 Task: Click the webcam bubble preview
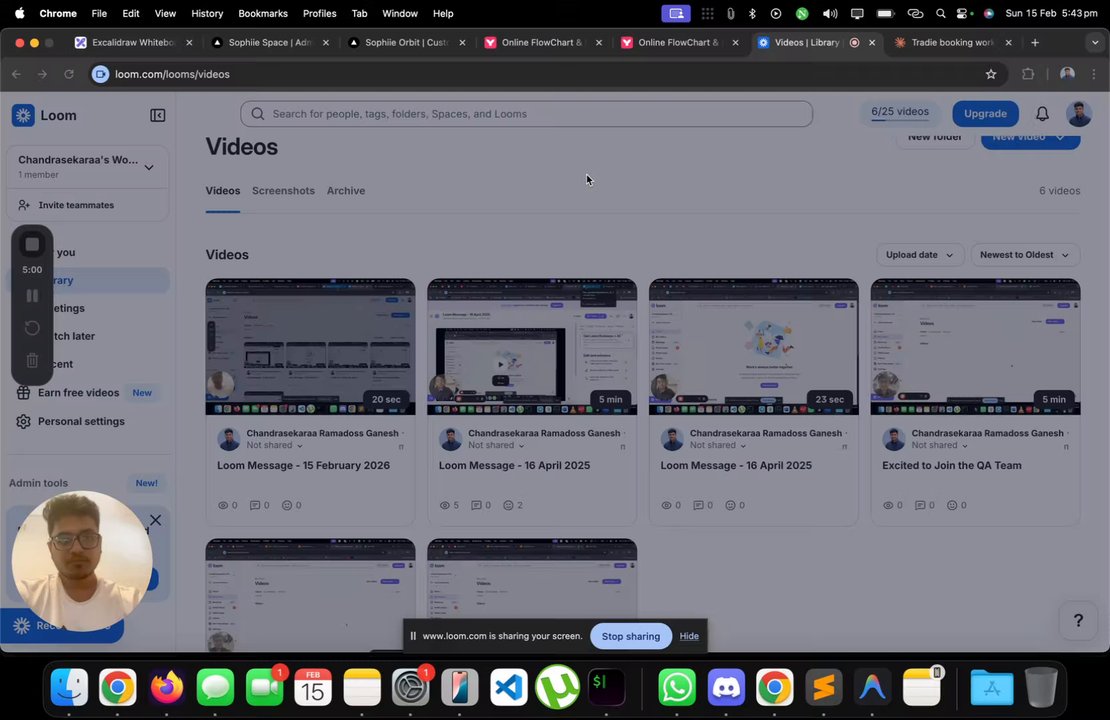[x=82, y=561]
